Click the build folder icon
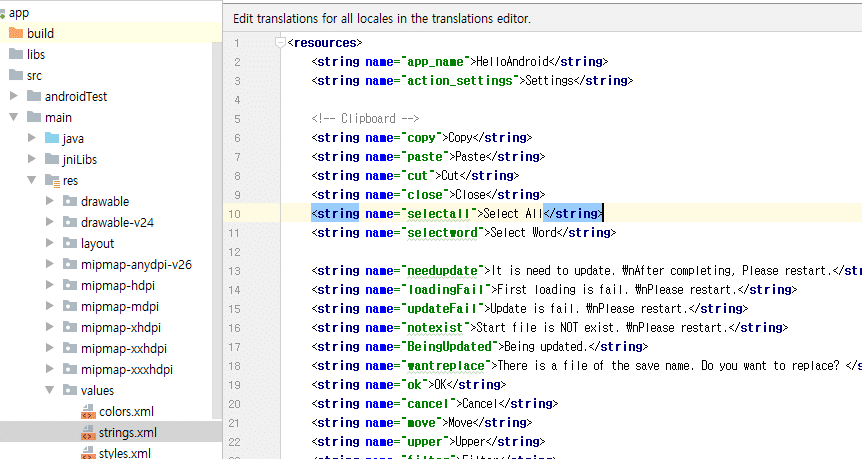 pyautogui.click(x=16, y=33)
